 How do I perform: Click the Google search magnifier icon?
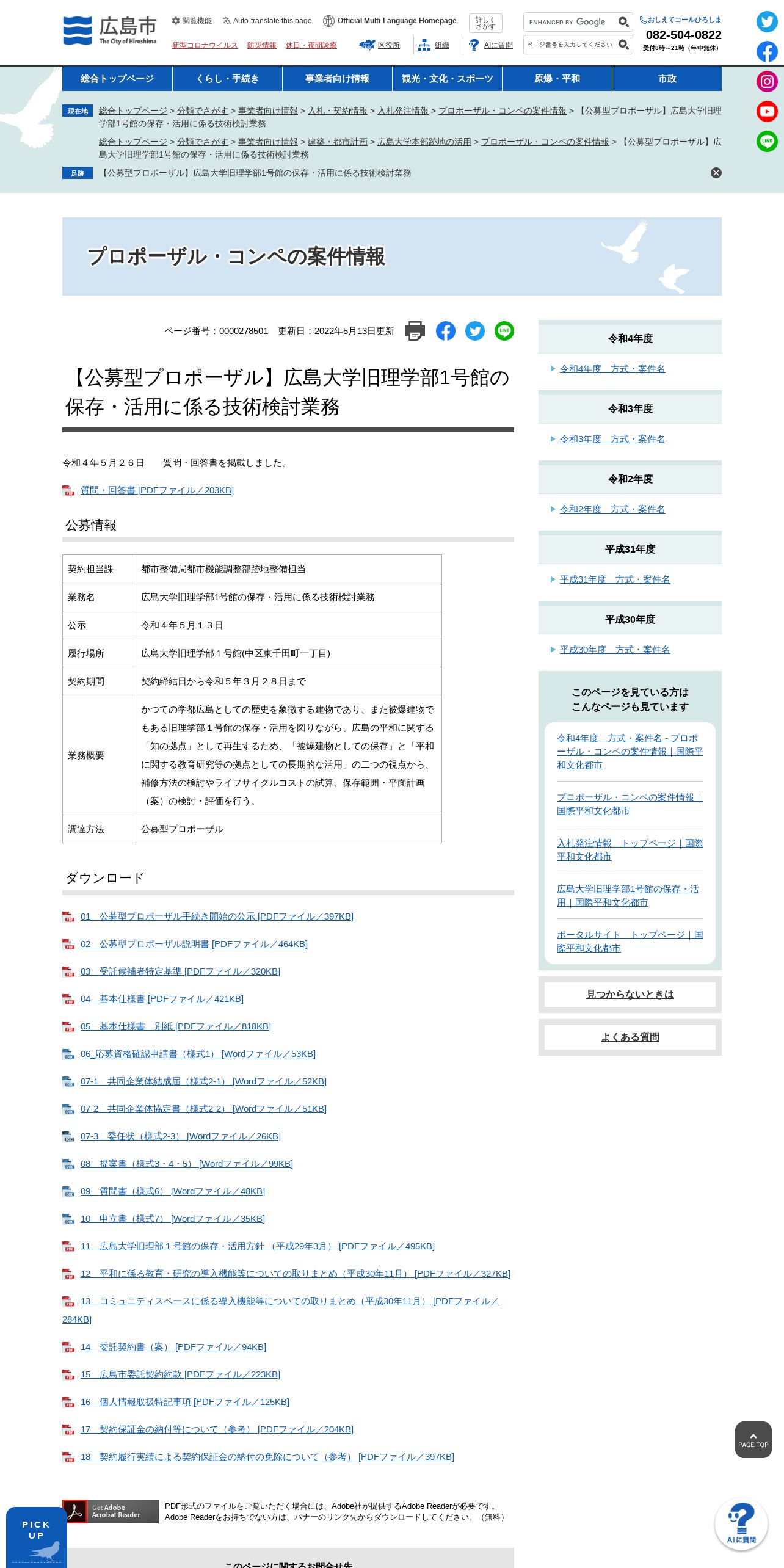click(x=623, y=22)
